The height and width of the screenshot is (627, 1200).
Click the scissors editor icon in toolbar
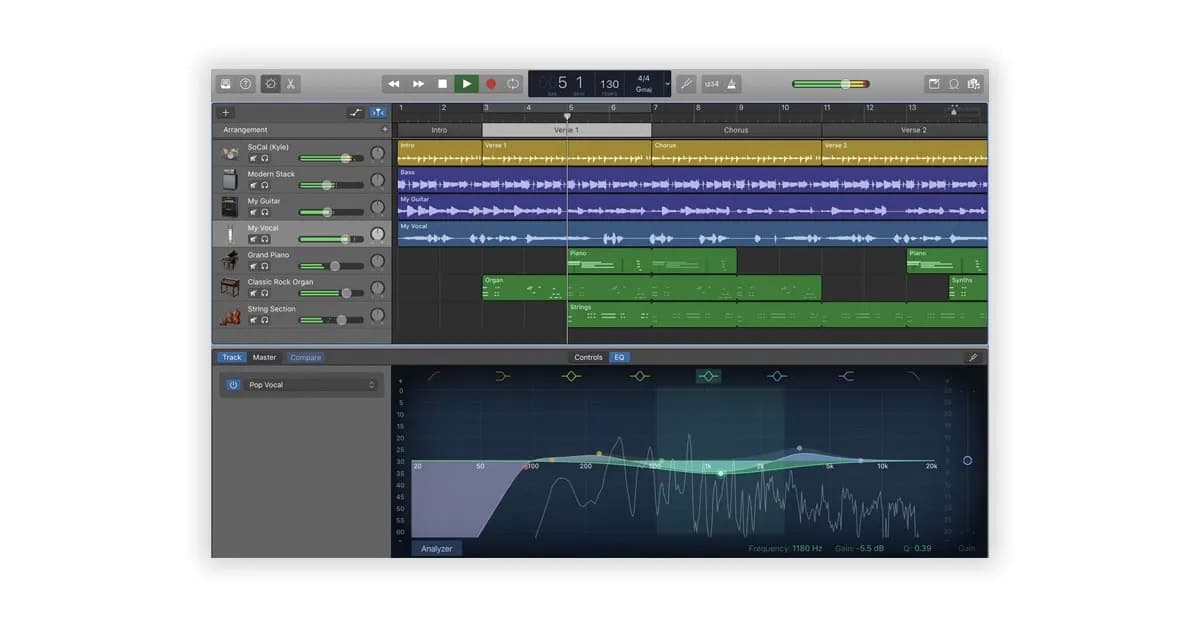click(x=290, y=84)
